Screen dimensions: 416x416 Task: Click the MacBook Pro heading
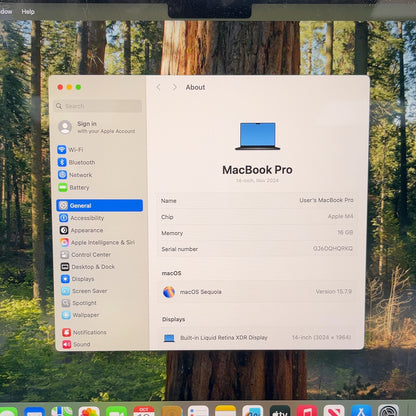[x=257, y=170]
